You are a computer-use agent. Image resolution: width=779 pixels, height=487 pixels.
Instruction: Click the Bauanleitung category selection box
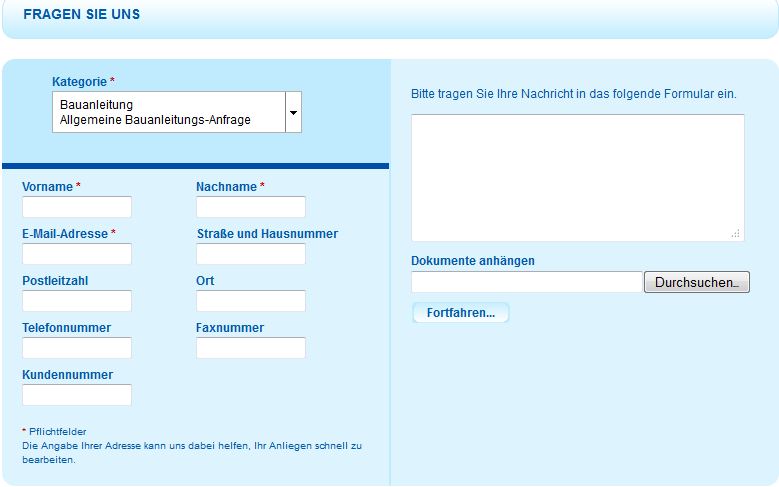tap(168, 112)
